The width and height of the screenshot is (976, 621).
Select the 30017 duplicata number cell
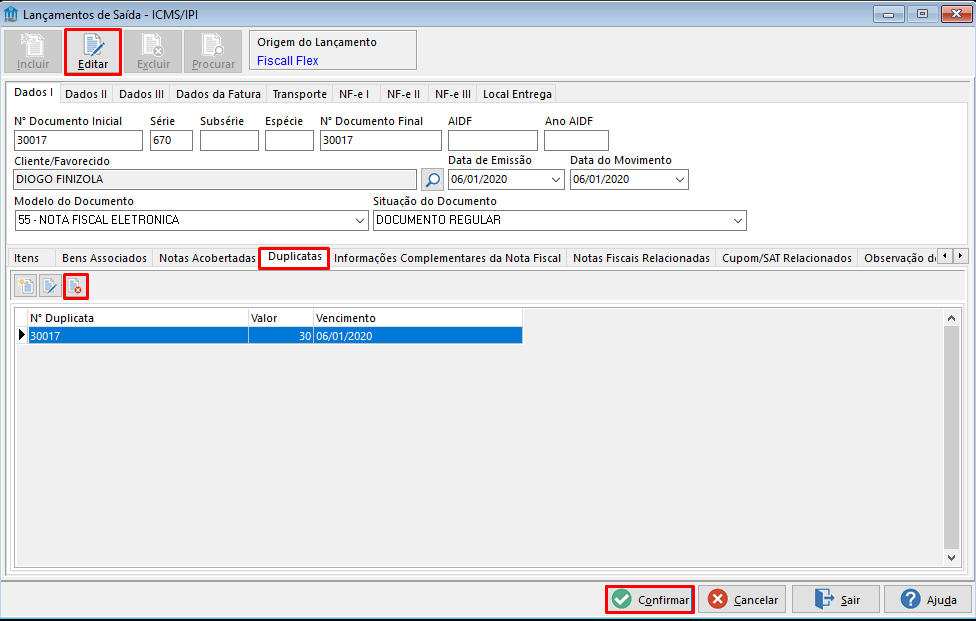(138, 336)
